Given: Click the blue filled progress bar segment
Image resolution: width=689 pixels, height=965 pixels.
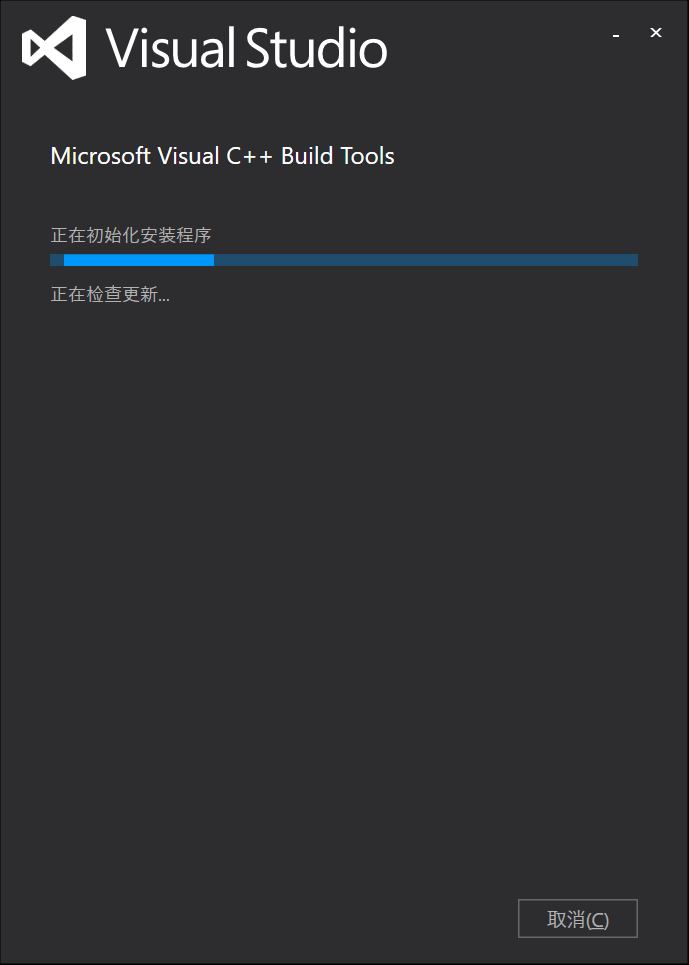Looking at the screenshot, I should pos(138,260).
